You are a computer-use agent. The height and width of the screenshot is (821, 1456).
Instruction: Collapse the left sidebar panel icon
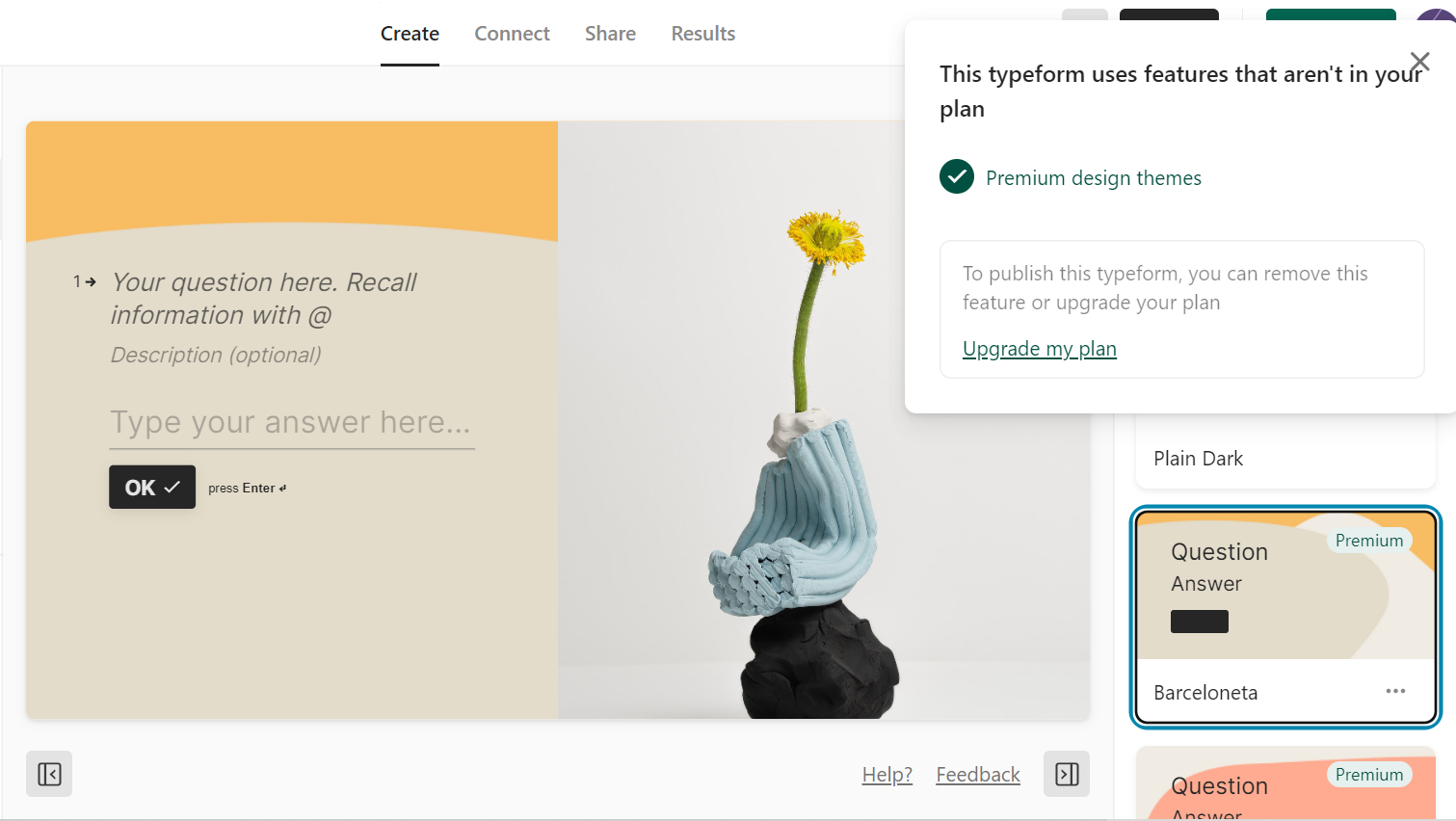coord(49,774)
